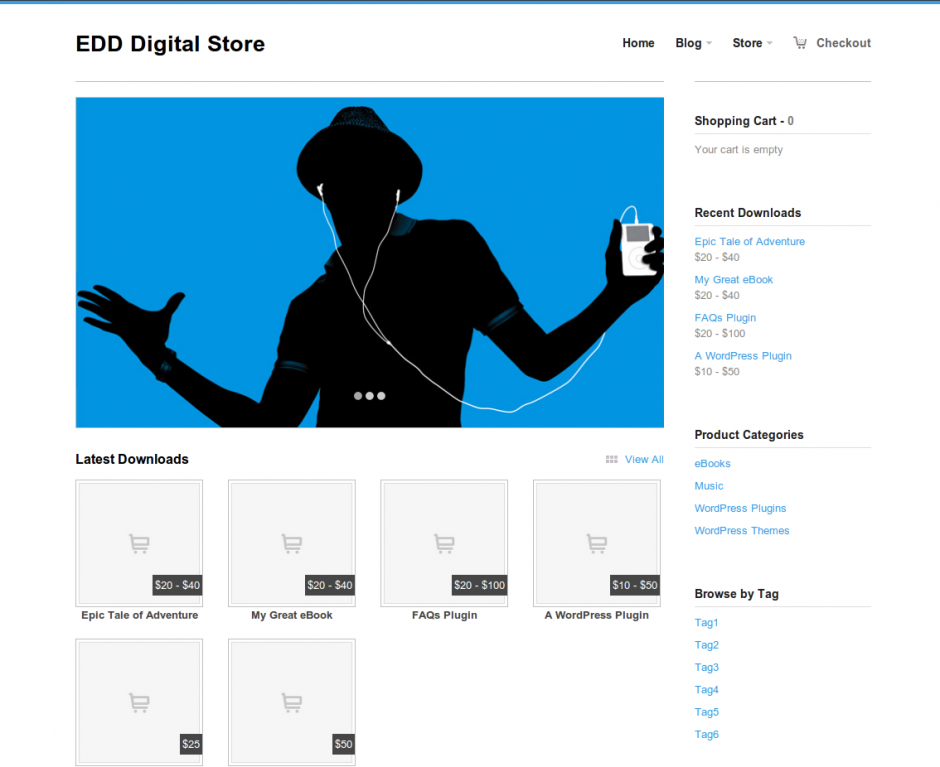Click the EDD Digital Store site title

[x=170, y=44]
